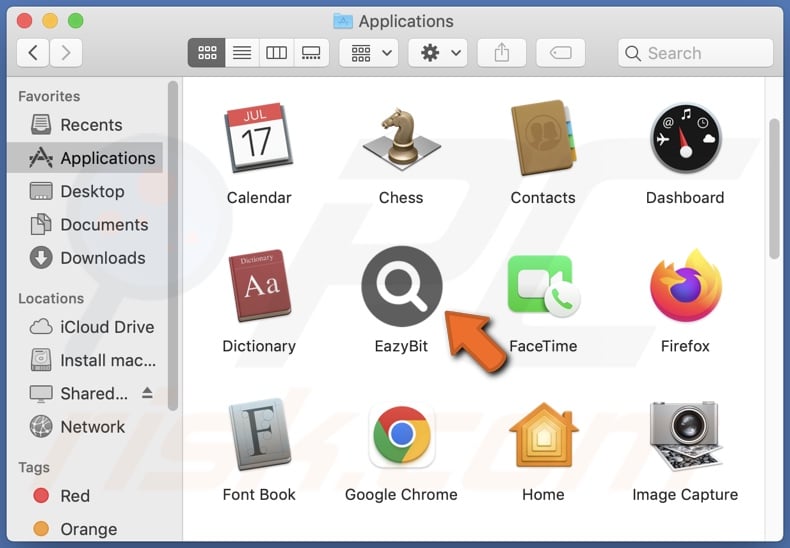Image resolution: width=790 pixels, height=548 pixels.
Task: Click the "EazyBit" name label
Action: [x=401, y=346]
